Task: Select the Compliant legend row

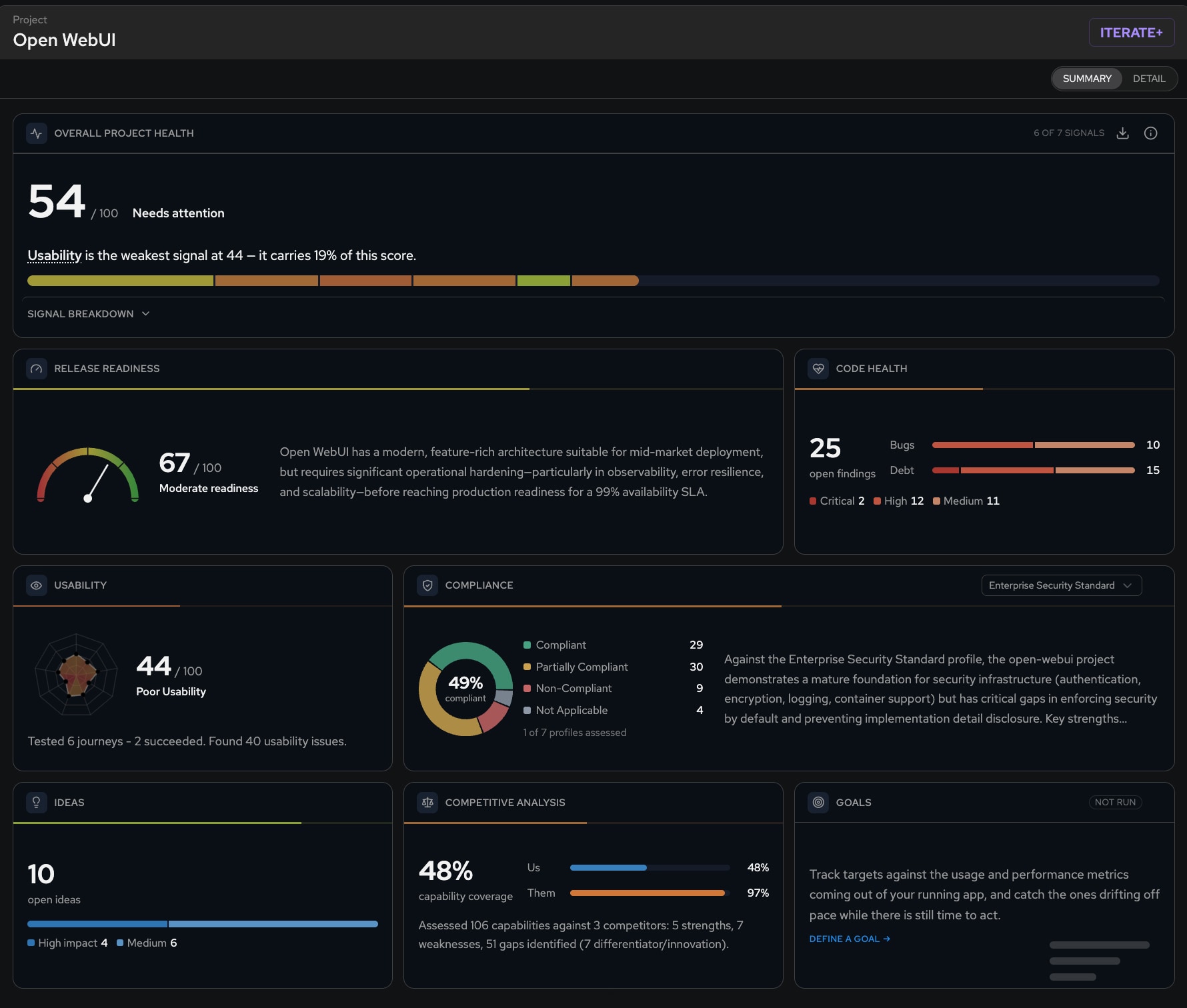Action: click(613, 645)
